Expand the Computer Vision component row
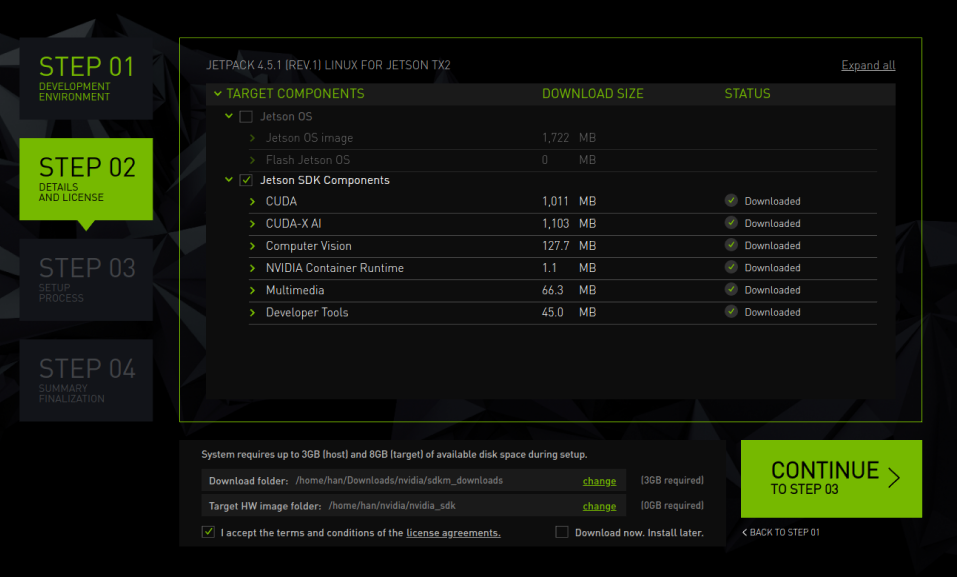This screenshot has height=577, width=957. tap(252, 246)
